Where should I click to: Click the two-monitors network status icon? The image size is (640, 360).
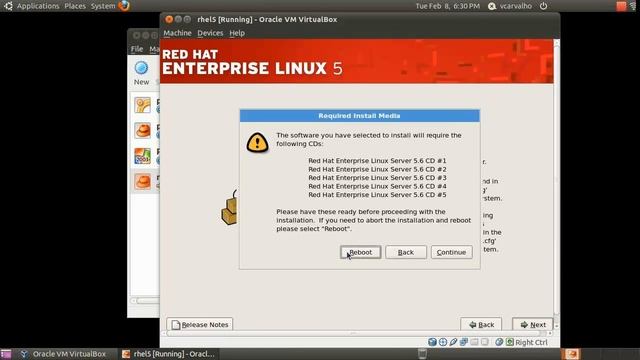click(x=464, y=342)
